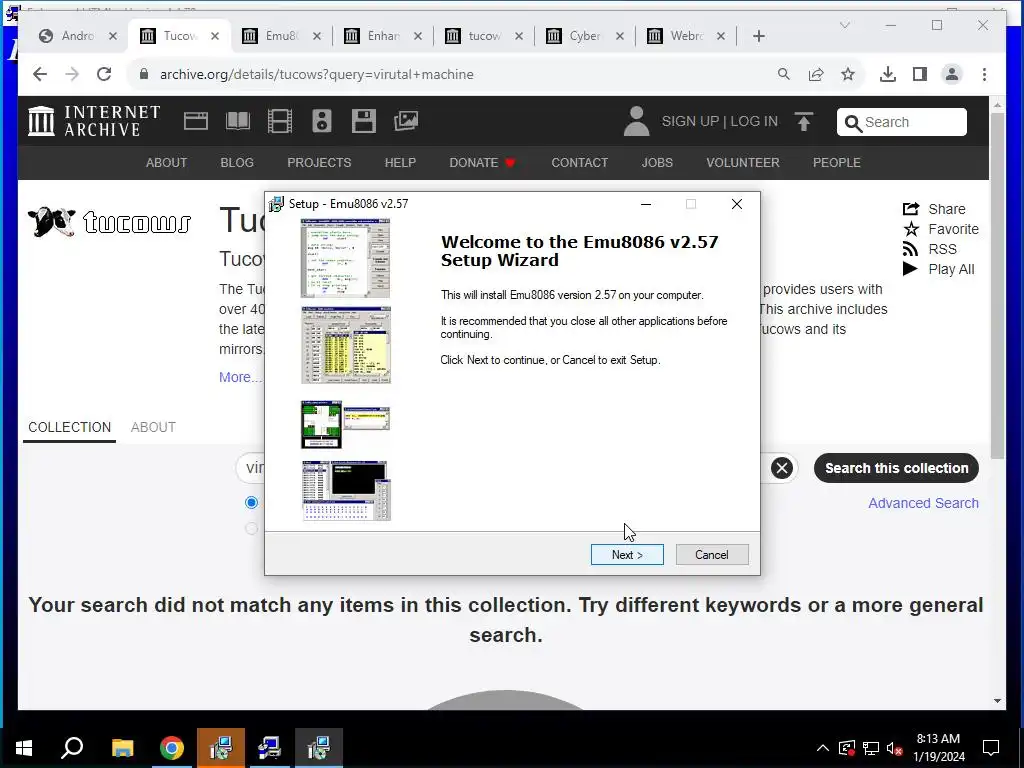Open the BLOG nav link
Screen dimensions: 1024x768
(236, 163)
